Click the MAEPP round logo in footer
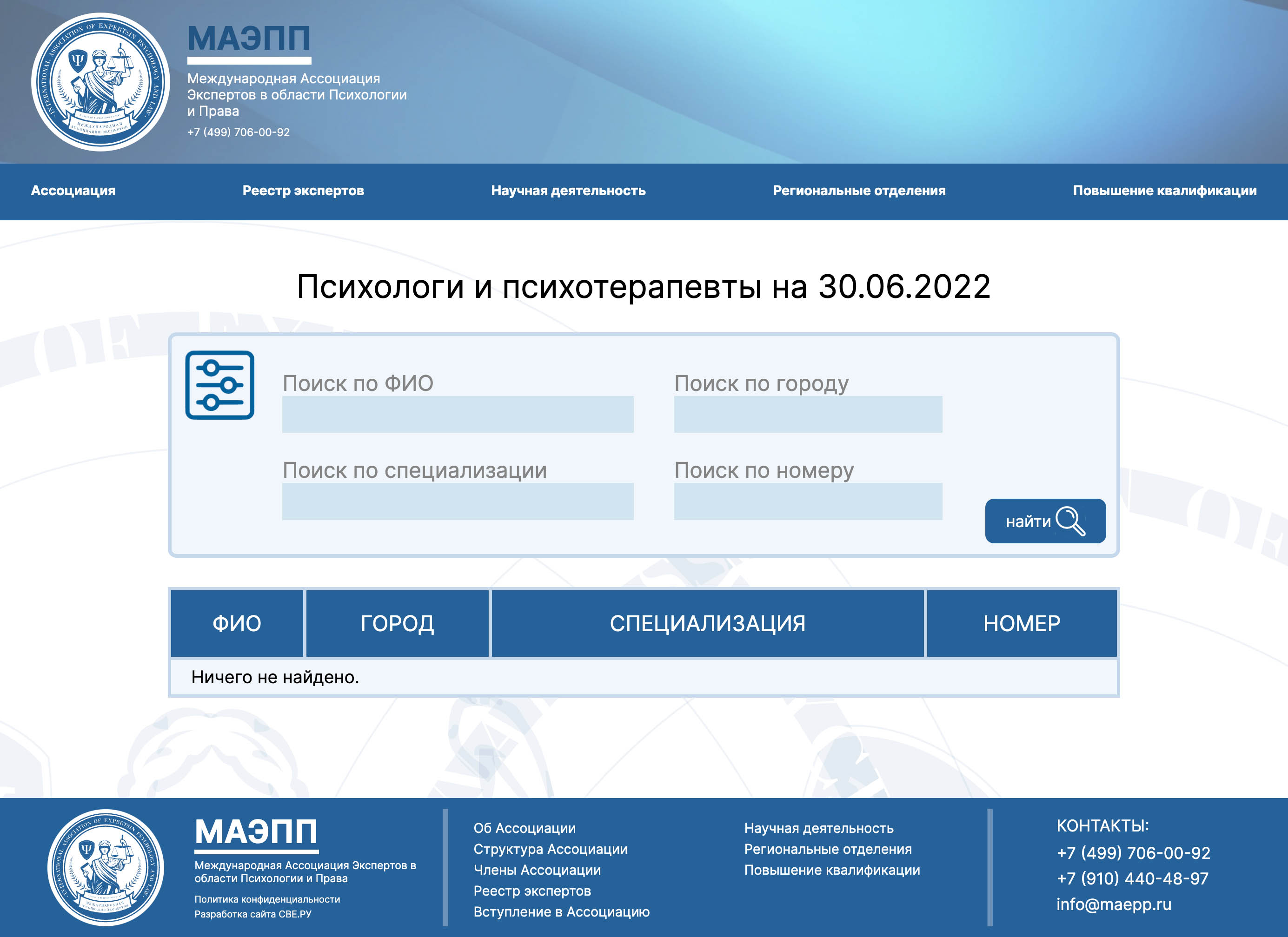This screenshot has height=937, width=1288. tap(106, 868)
